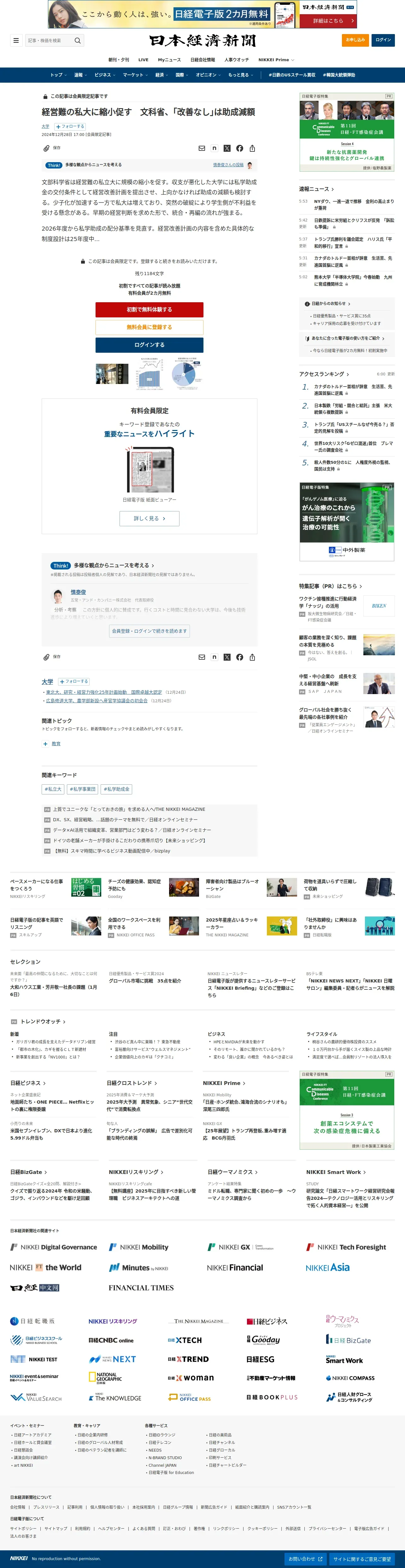Open the hamburger menu icon
This screenshot has width=405, height=1568.
click(16, 41)
